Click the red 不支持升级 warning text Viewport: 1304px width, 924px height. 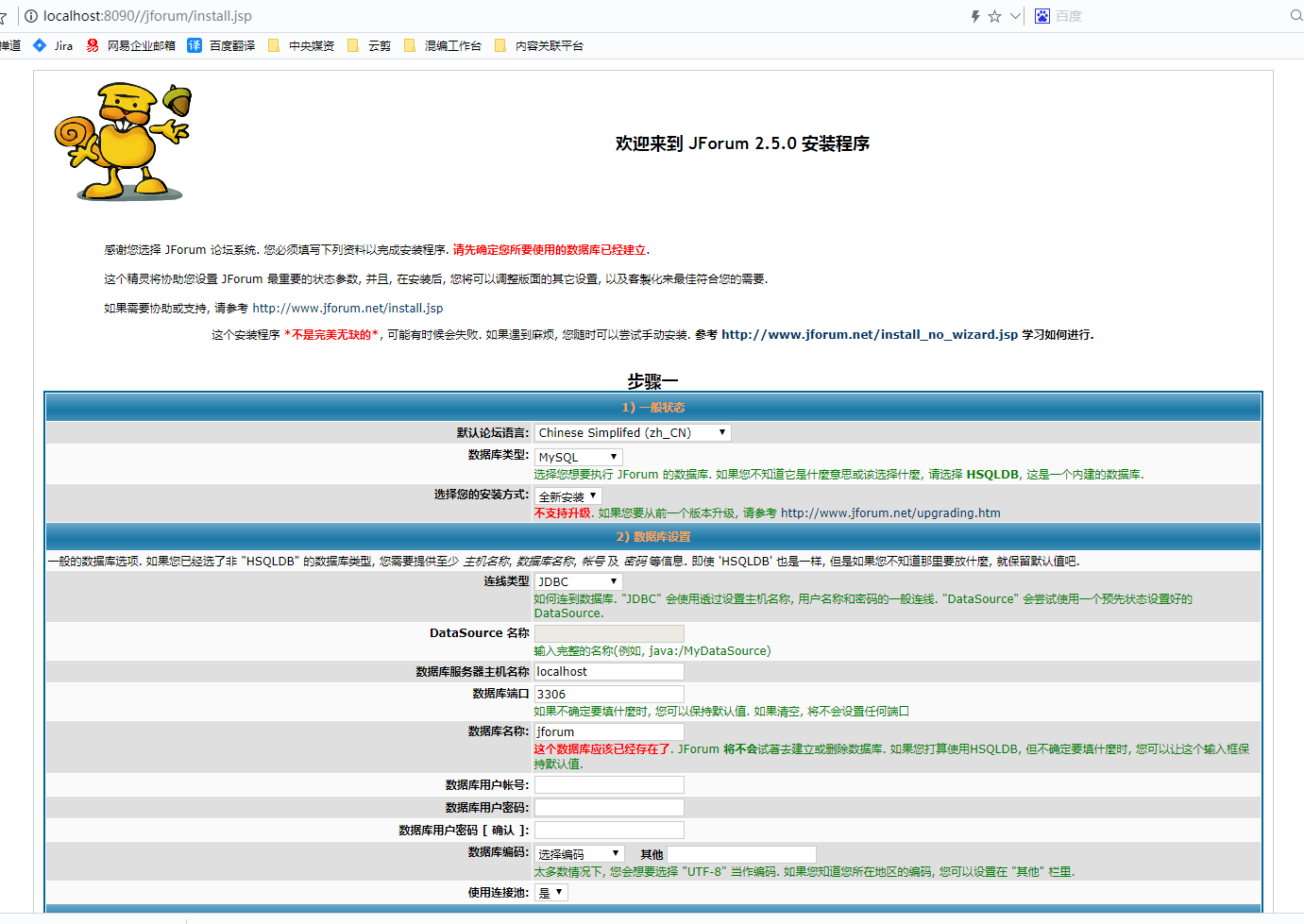click(x=563, y=512)
